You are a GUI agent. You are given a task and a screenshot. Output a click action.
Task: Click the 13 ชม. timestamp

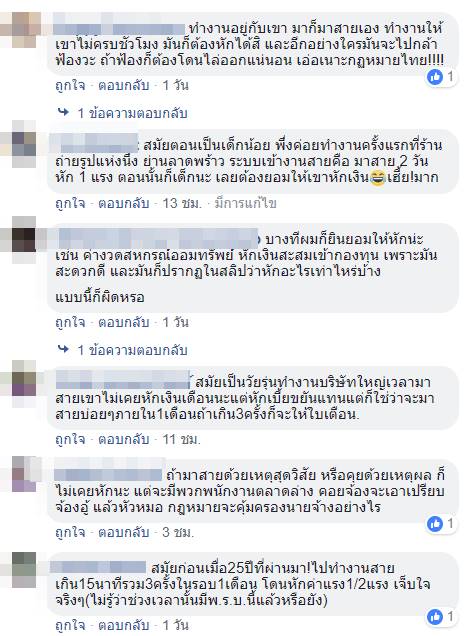coord(182,203)
